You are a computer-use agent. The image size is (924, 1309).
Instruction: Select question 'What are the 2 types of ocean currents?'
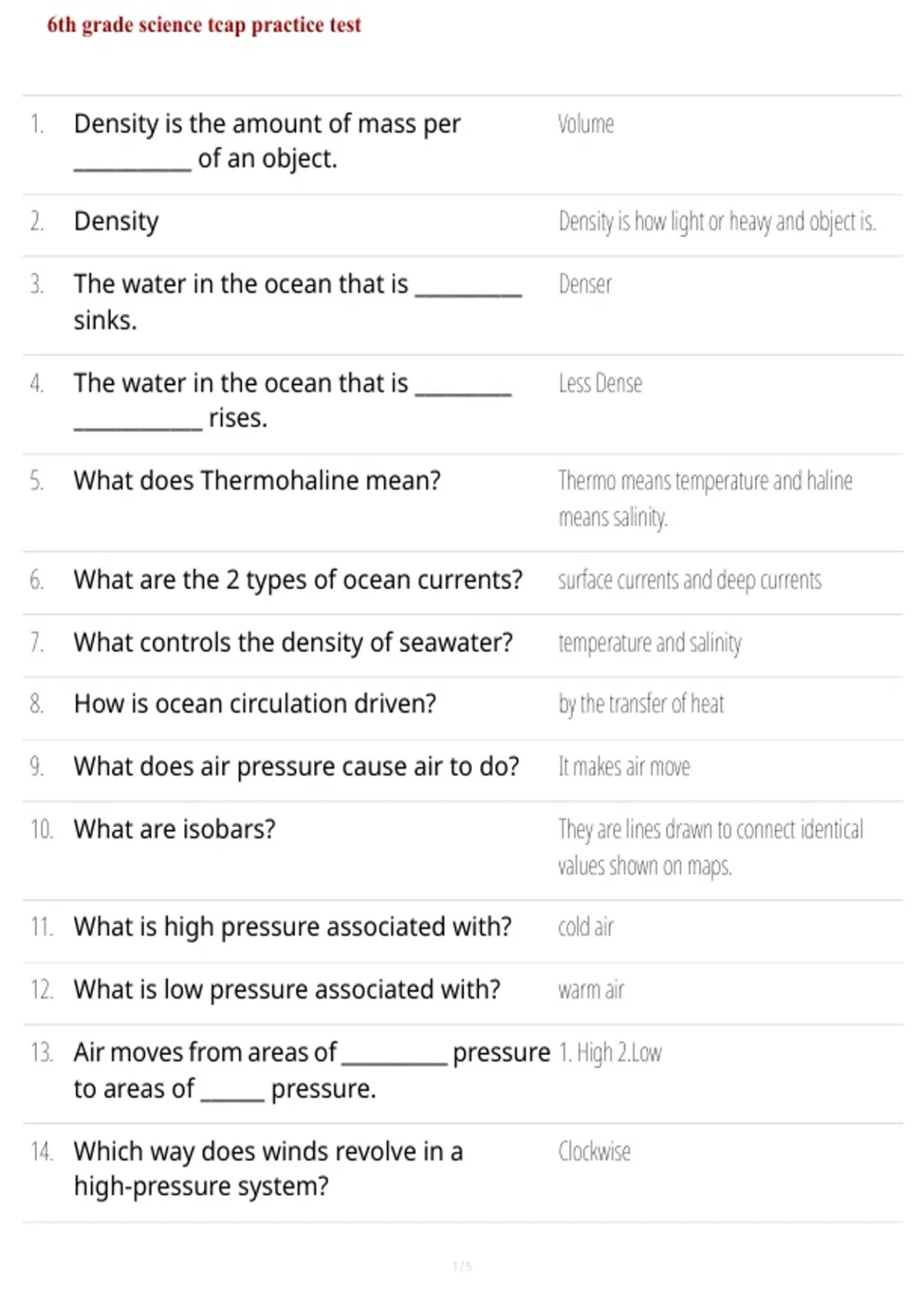point(298,580)
